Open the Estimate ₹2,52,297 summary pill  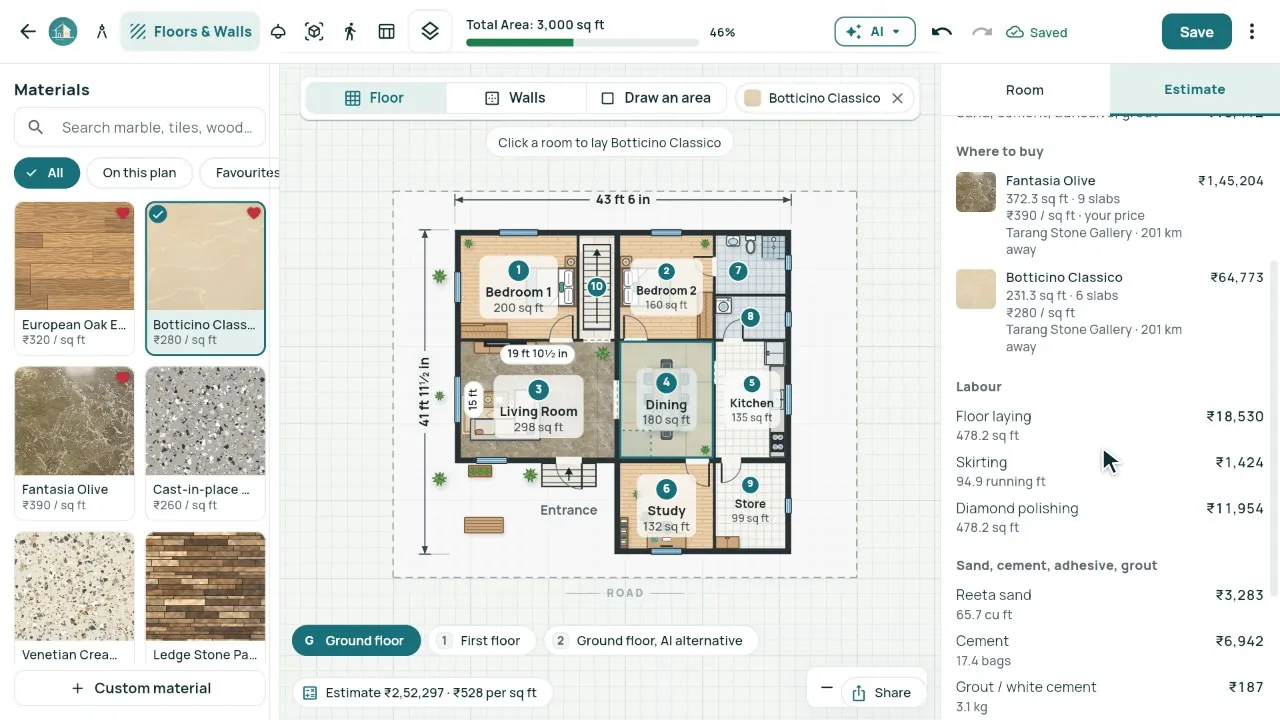pos(420,692)
